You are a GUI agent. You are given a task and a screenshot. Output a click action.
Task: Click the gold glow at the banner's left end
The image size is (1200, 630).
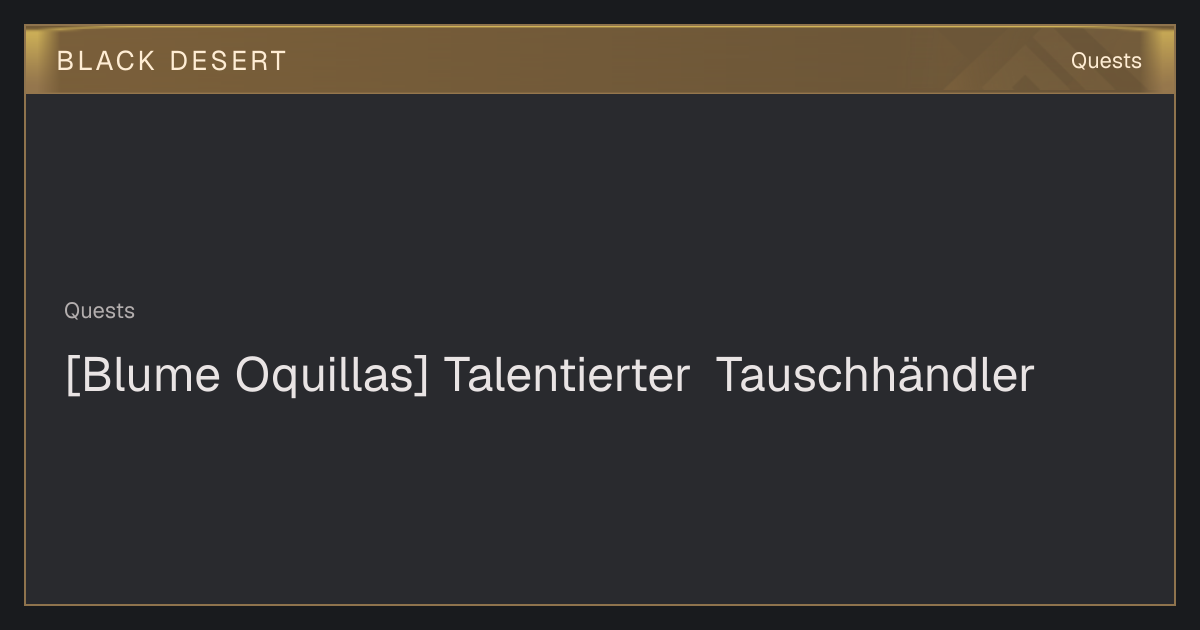click(x=38, y=60)
